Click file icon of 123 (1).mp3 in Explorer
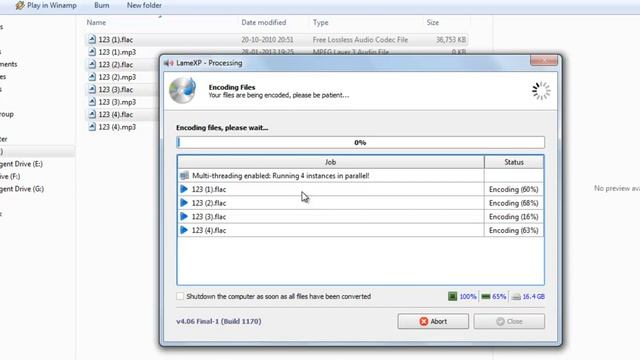The image size is (640, 360). click(92, 52)
